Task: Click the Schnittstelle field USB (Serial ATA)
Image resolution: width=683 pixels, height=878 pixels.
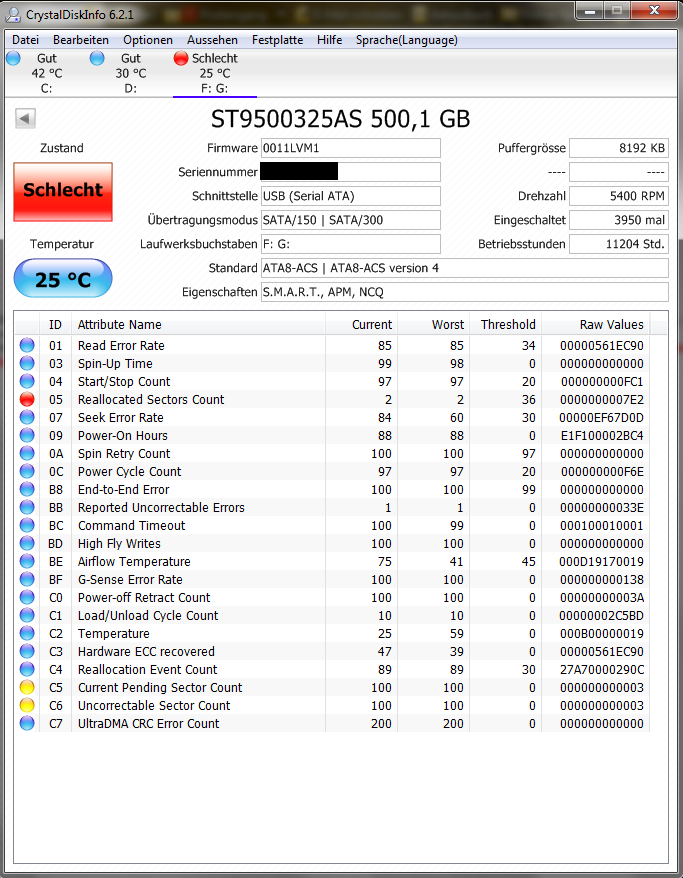Action: pyautogui.click(x=351, y=196)
